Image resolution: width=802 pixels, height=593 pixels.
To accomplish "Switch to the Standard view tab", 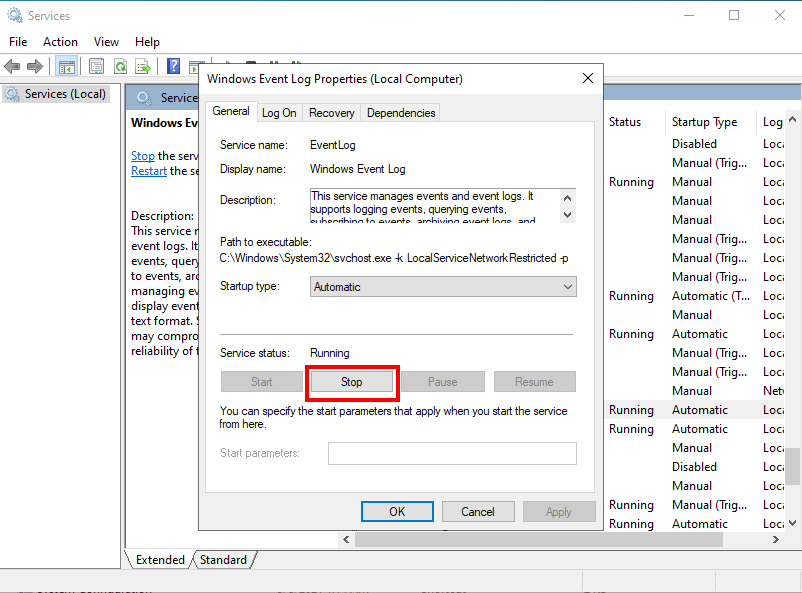I will coord(224,560).
